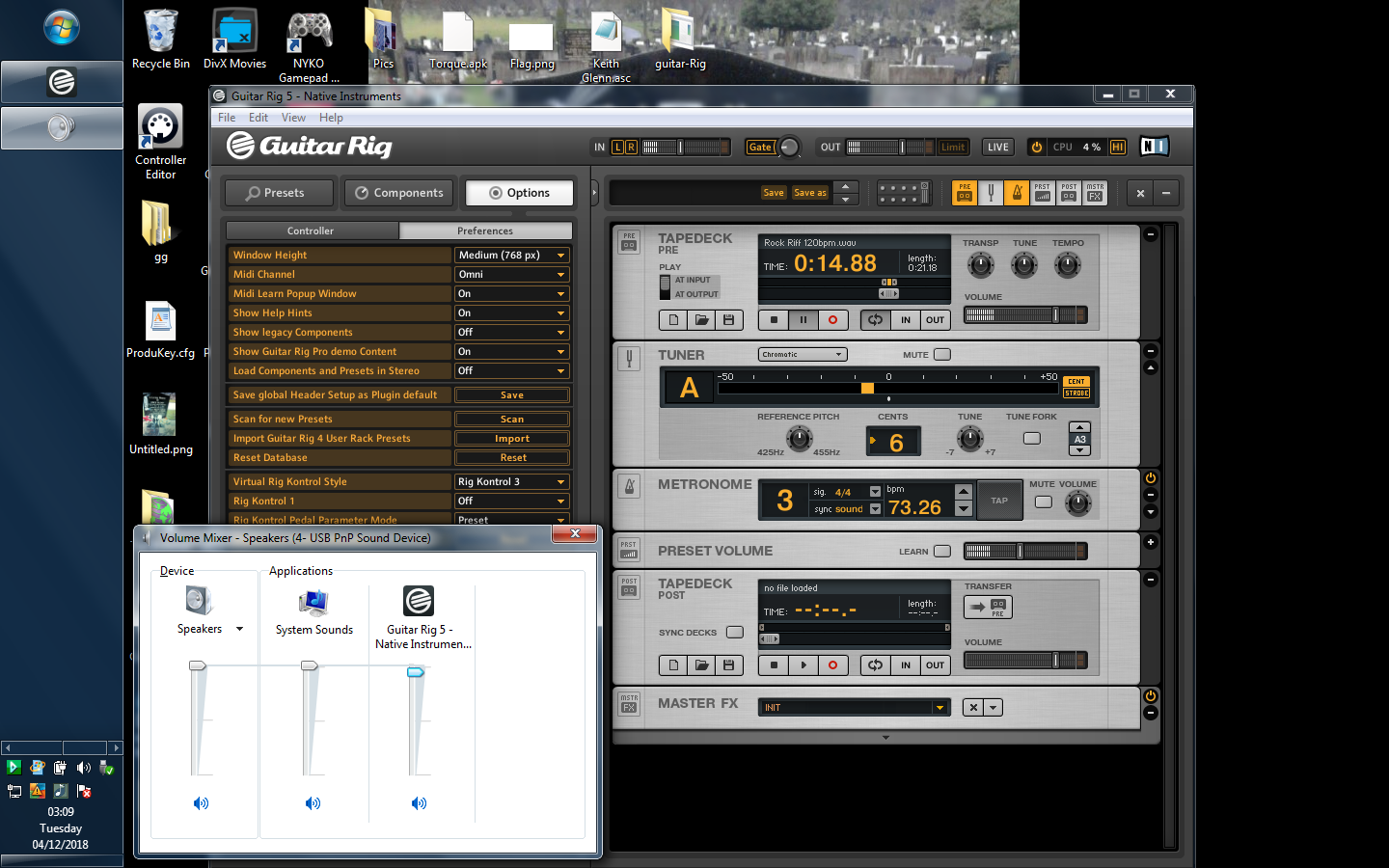Enable the Tuner Mute toggle
The width and height of the screenshot is (1389, 868).
point(942,355)
